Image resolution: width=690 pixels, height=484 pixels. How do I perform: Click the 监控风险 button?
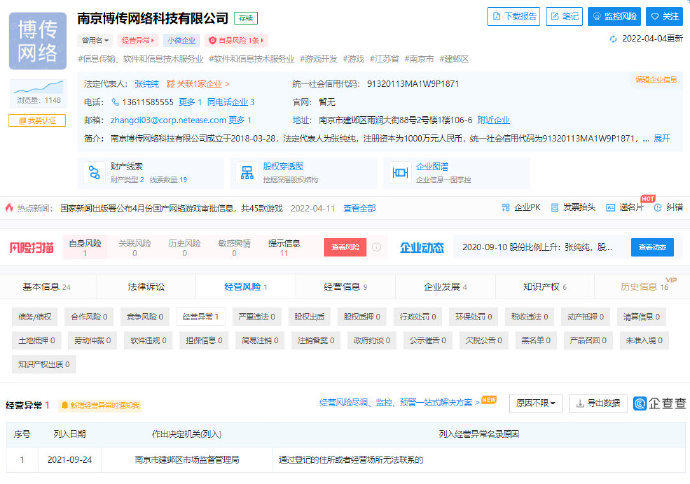[x=614, y=17]
